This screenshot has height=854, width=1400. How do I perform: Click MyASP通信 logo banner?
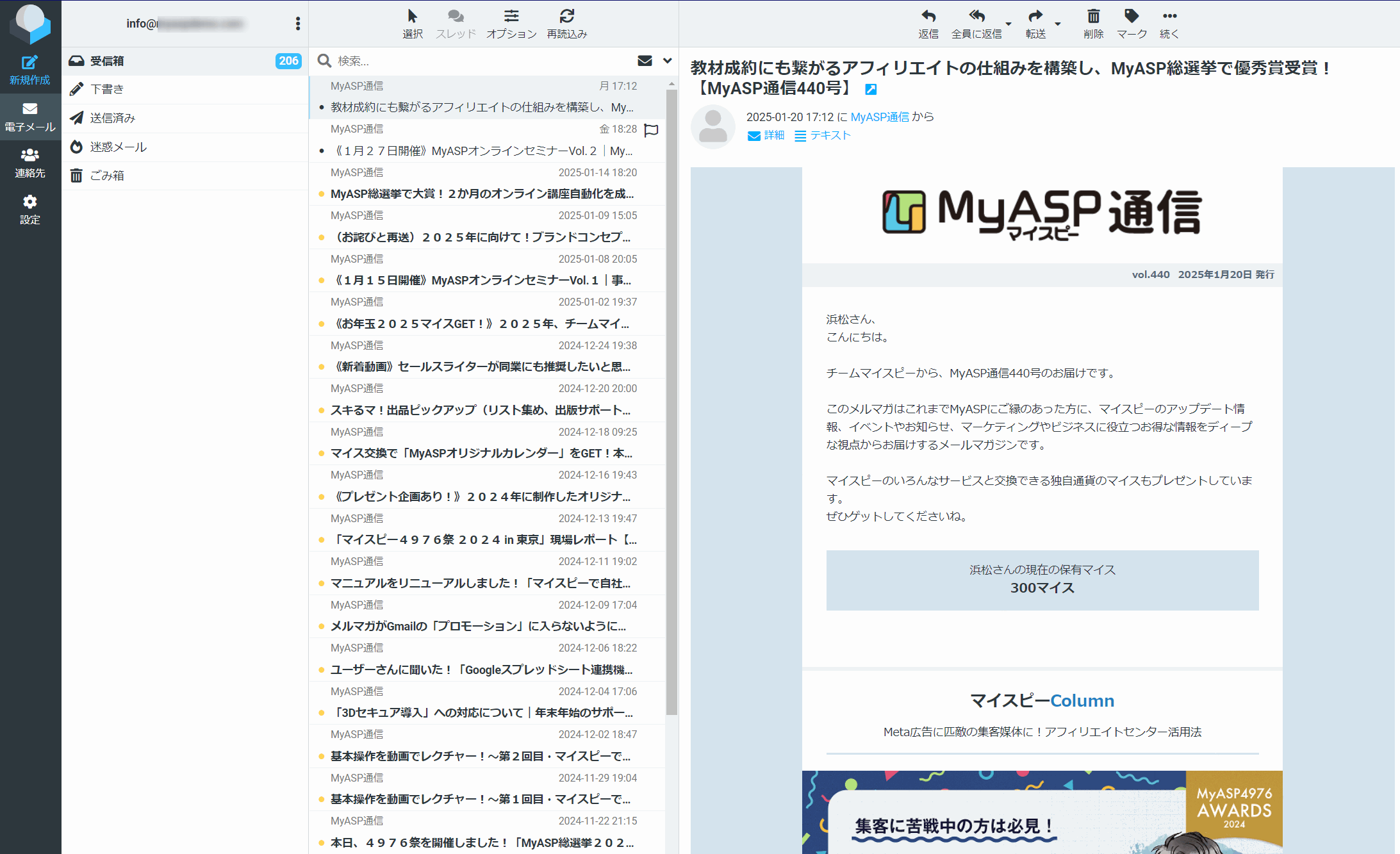tap(1042, 214)
